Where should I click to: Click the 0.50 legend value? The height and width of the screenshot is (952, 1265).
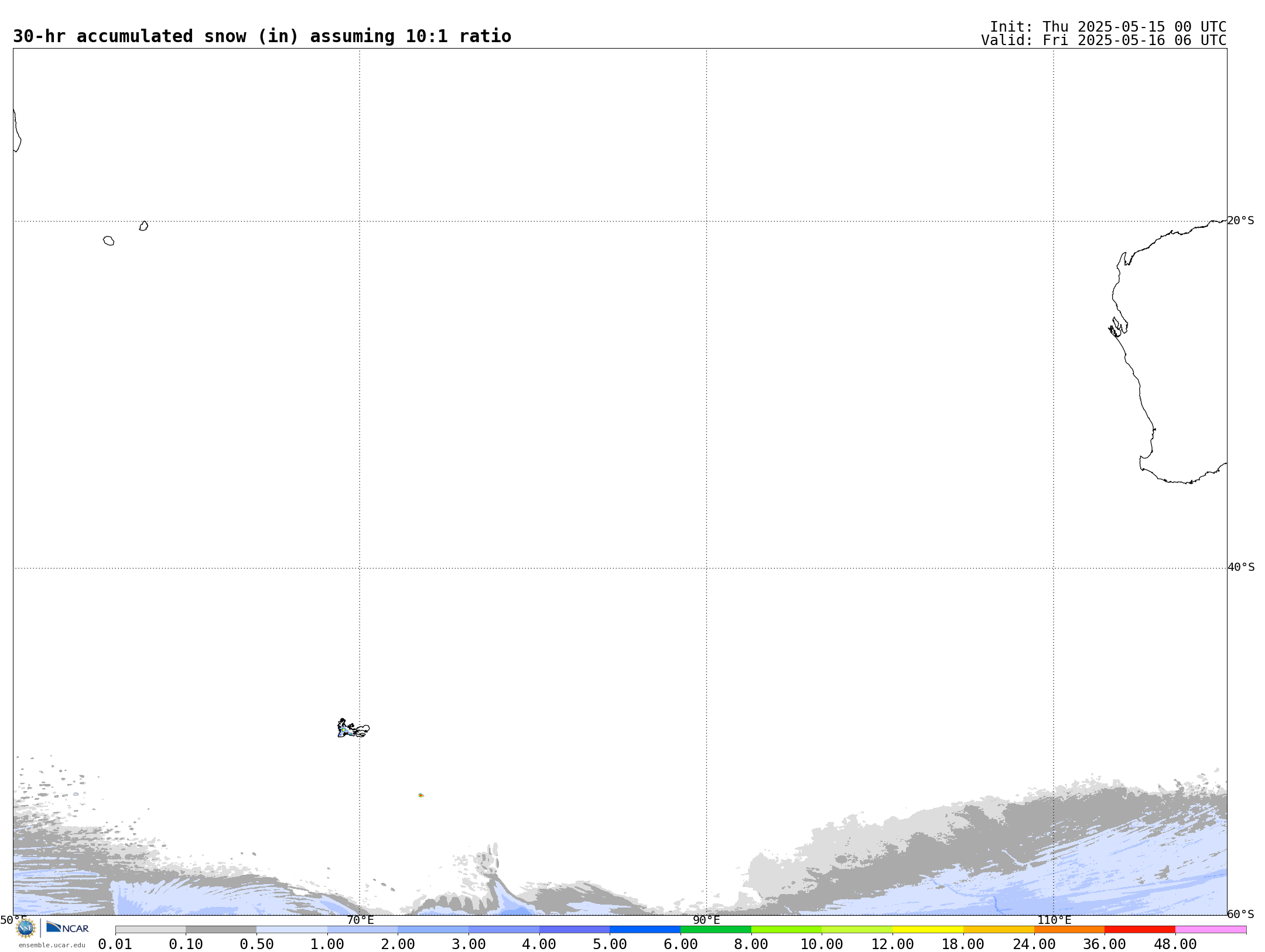257,944
